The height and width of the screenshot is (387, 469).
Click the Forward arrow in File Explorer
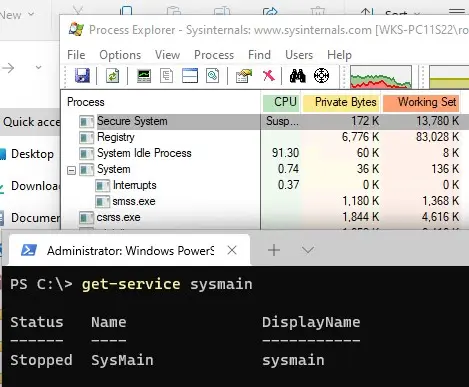[9, 68]
